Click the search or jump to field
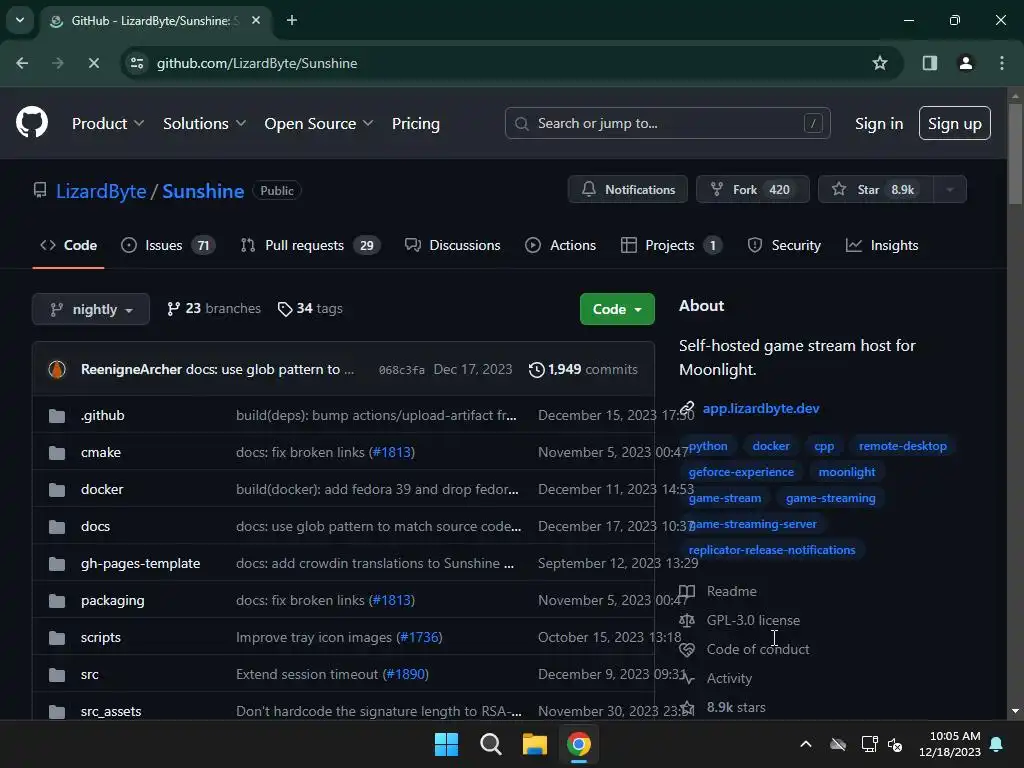Viewport: 1024px width, 768px height. (667, 123)
